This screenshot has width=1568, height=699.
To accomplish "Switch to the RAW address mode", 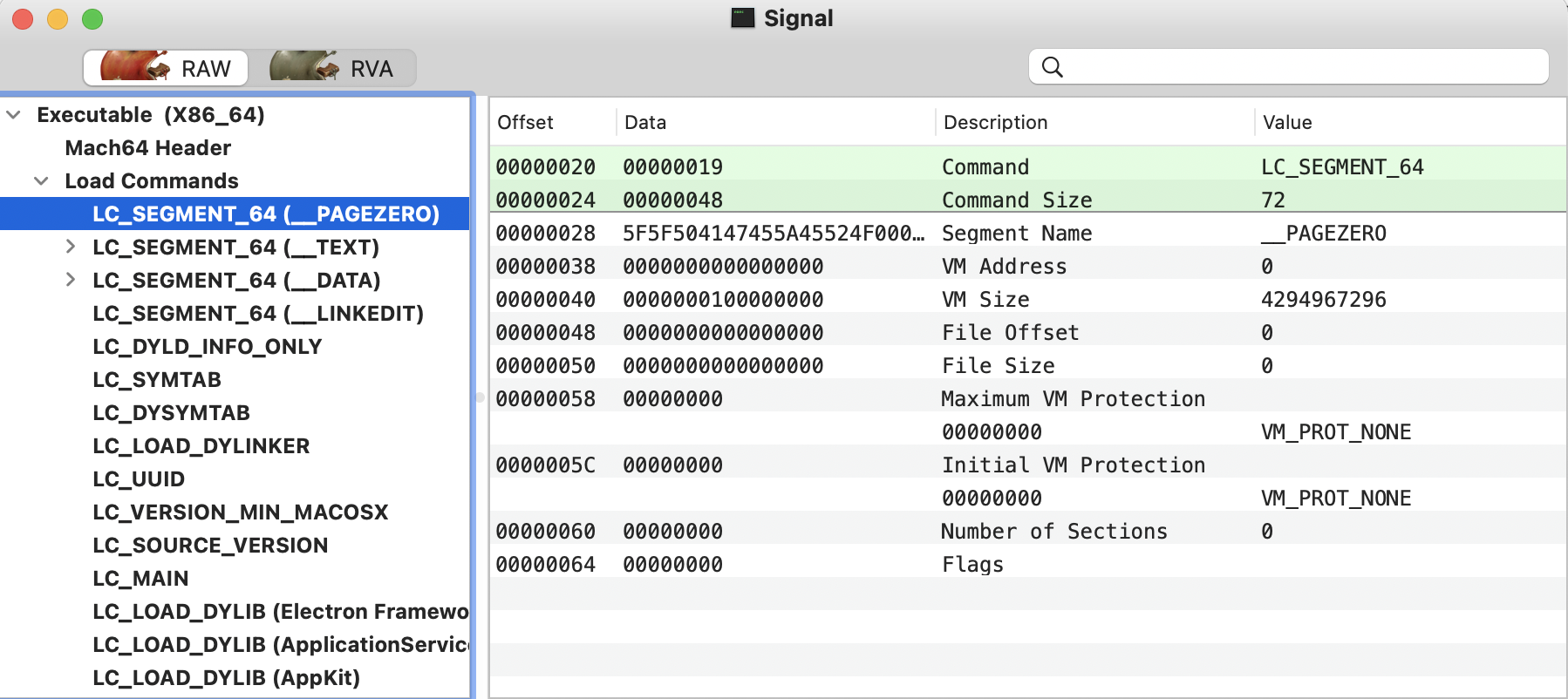I will click(166, 68).
